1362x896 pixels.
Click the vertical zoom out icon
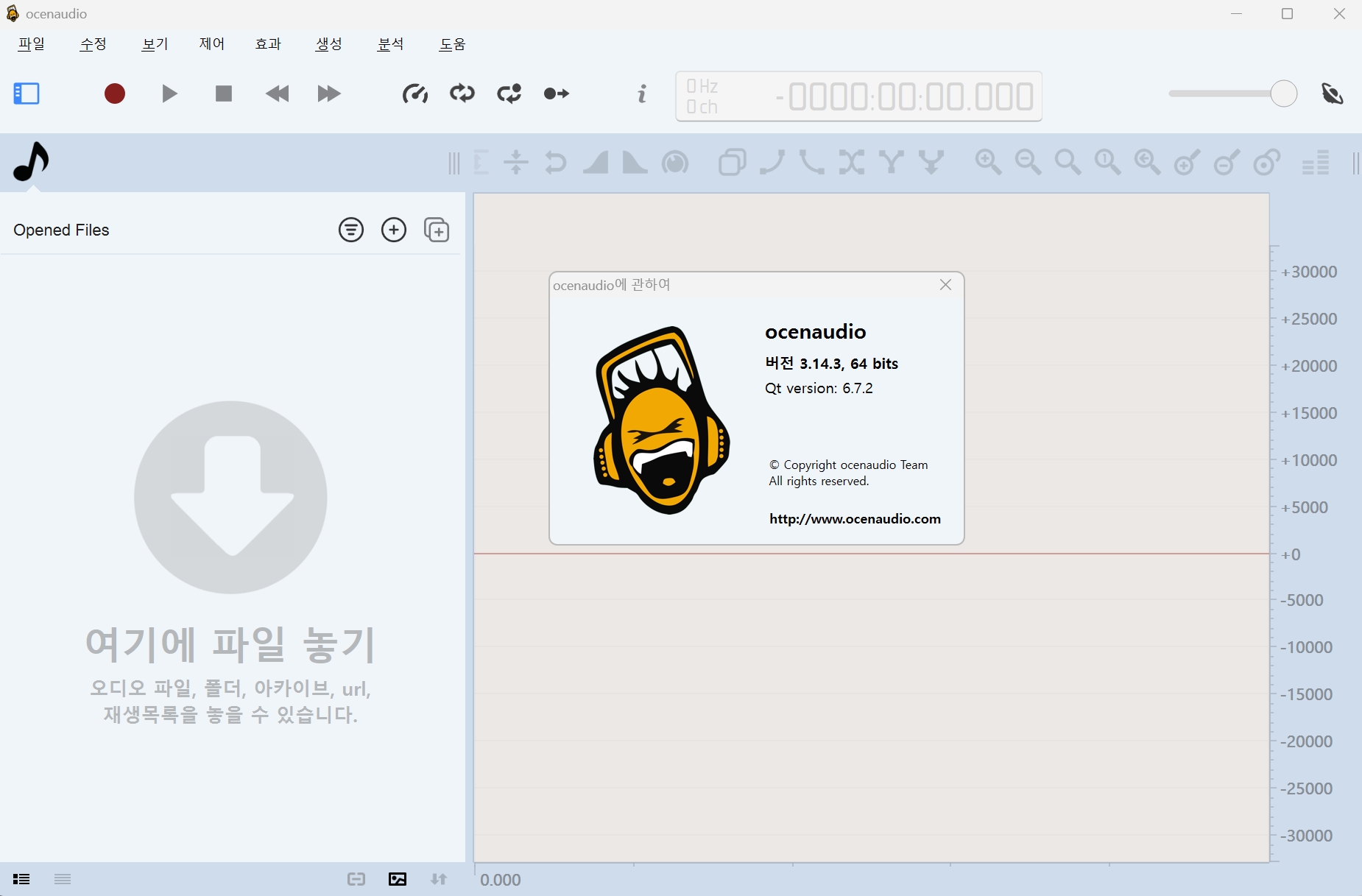[1227, 162]
